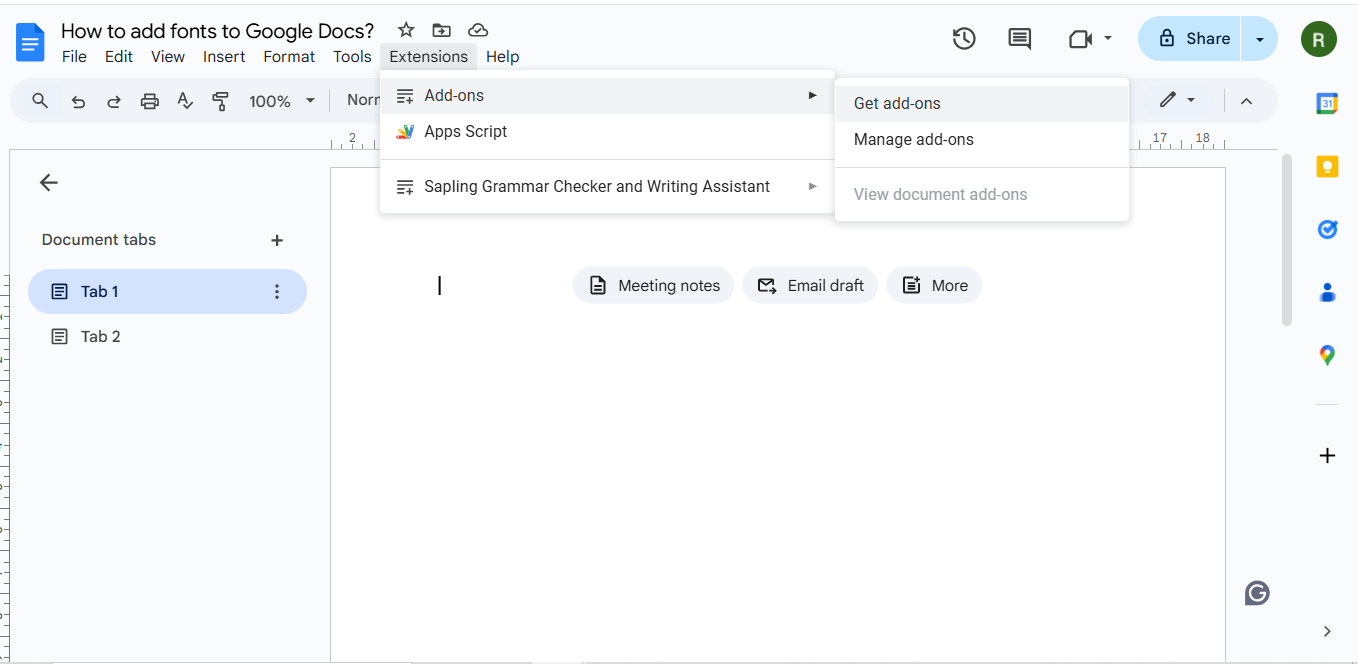
Task: Insert Meeting notes template chip
Action: 654,286
